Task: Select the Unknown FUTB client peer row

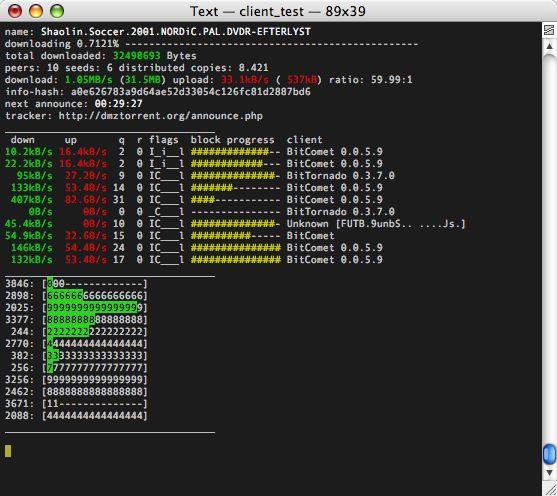Action: point(235,224)
